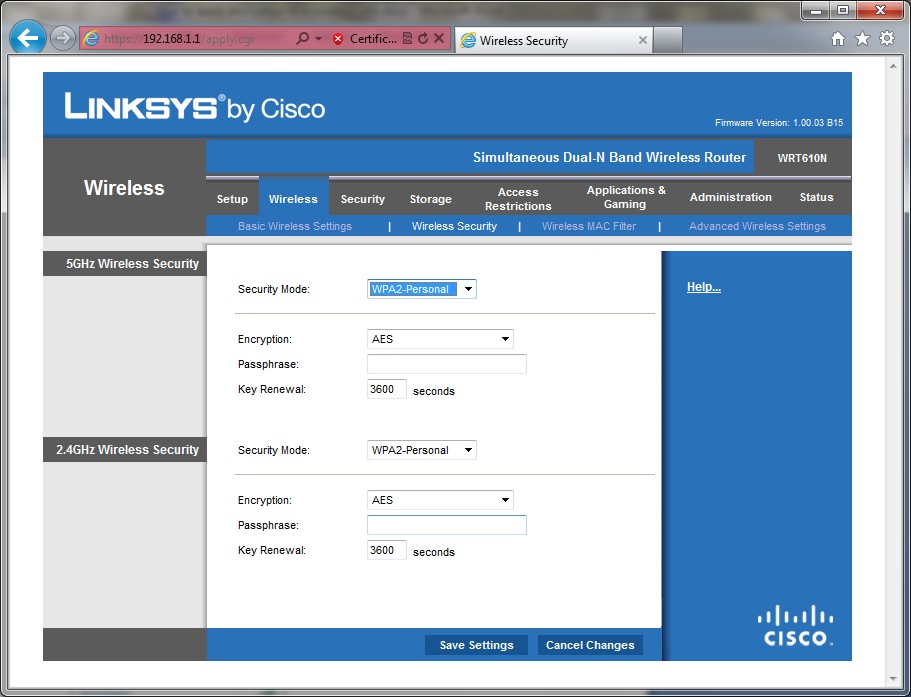Go to Wireless MAC Filter

(589, 226)
